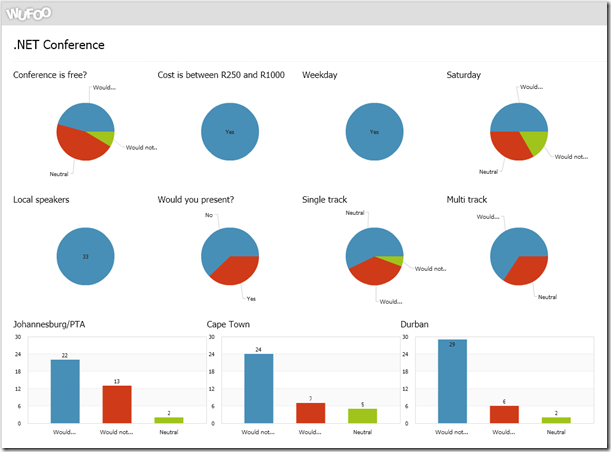Click the Cape Town chart title
Image resolution: width=611 pixels, height=452 pixels.
[228, 324]
